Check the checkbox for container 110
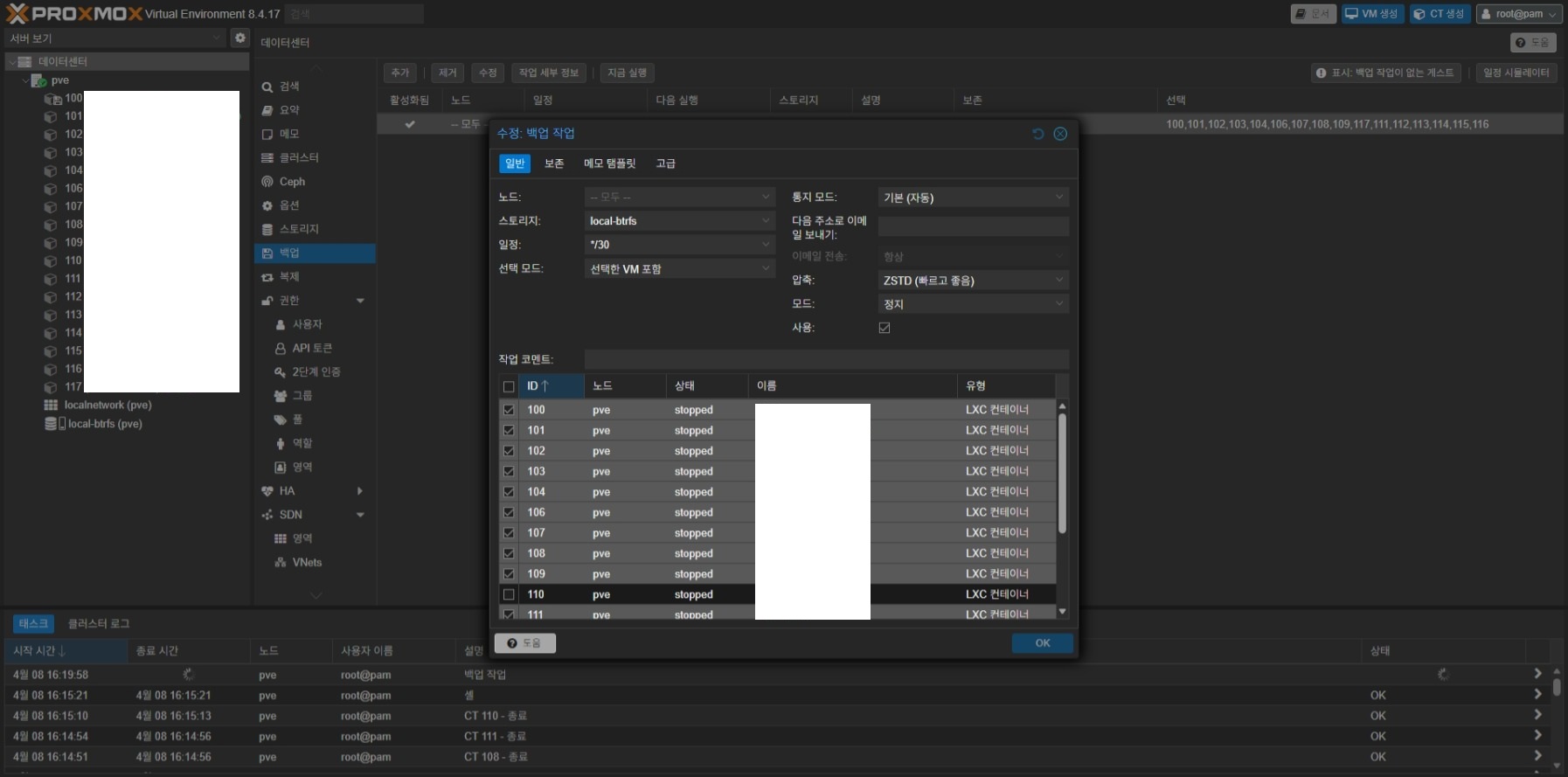This screenshot has height=777, width=1568. tap(509, 594)
